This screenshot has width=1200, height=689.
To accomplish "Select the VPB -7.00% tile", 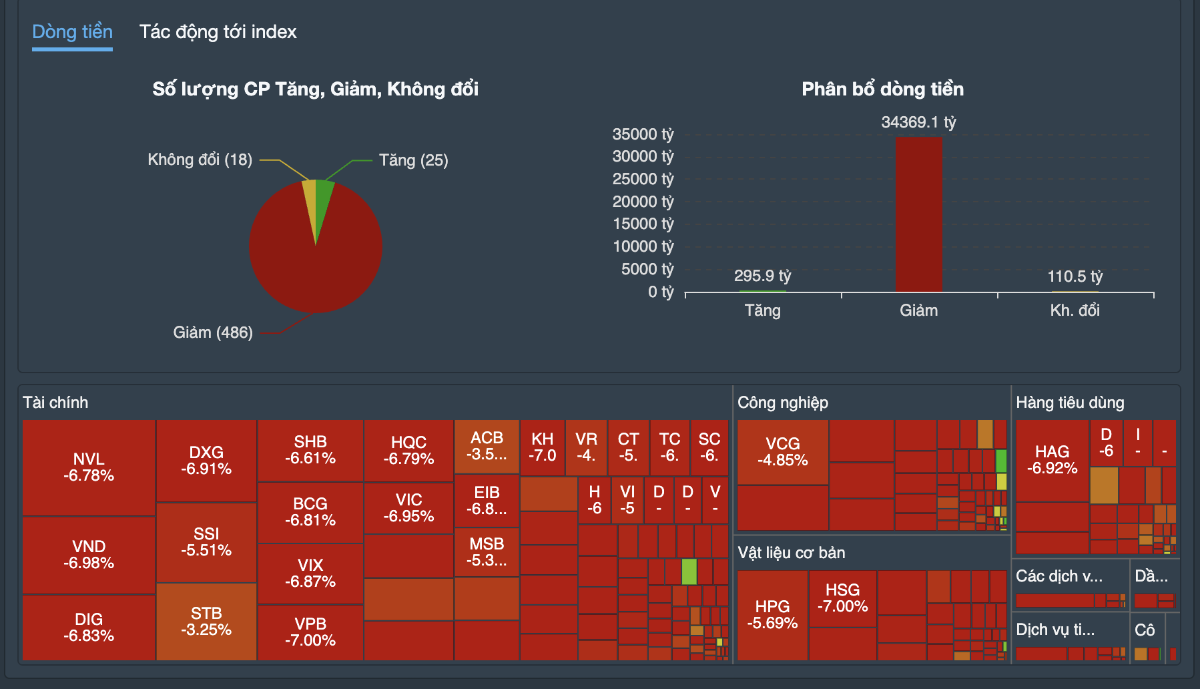I will pyautogui.click(x=310, y=632).
